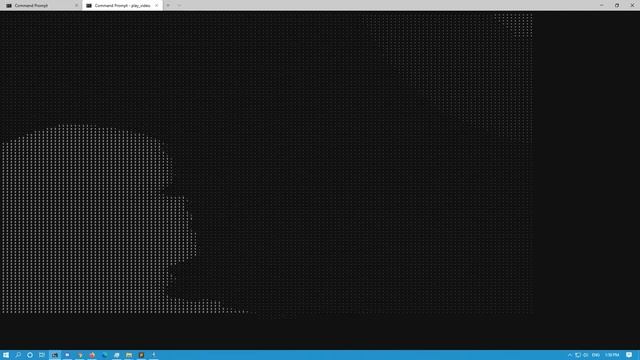
Task: Close the terminal window
Action: point(632,5)
